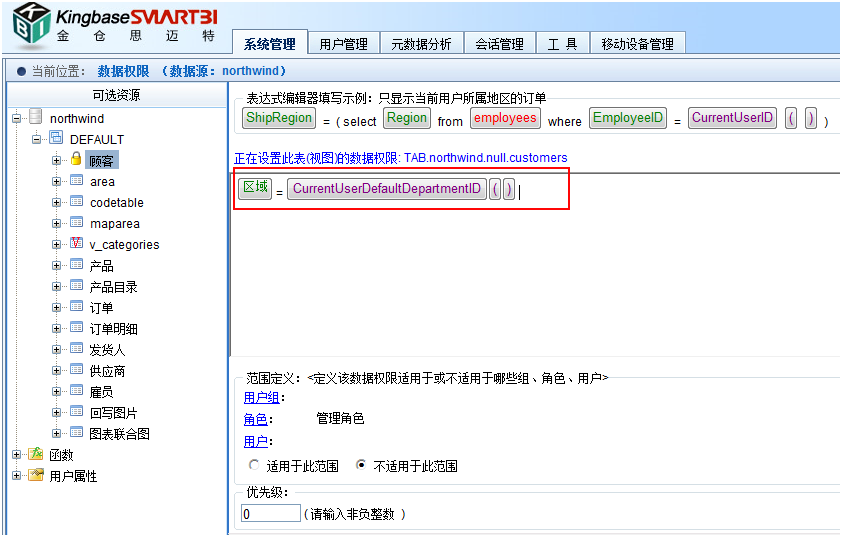This screenshot has width=842, height=537.
Task: Click the table icon for 产品目录
Action: tap(77, 285)
